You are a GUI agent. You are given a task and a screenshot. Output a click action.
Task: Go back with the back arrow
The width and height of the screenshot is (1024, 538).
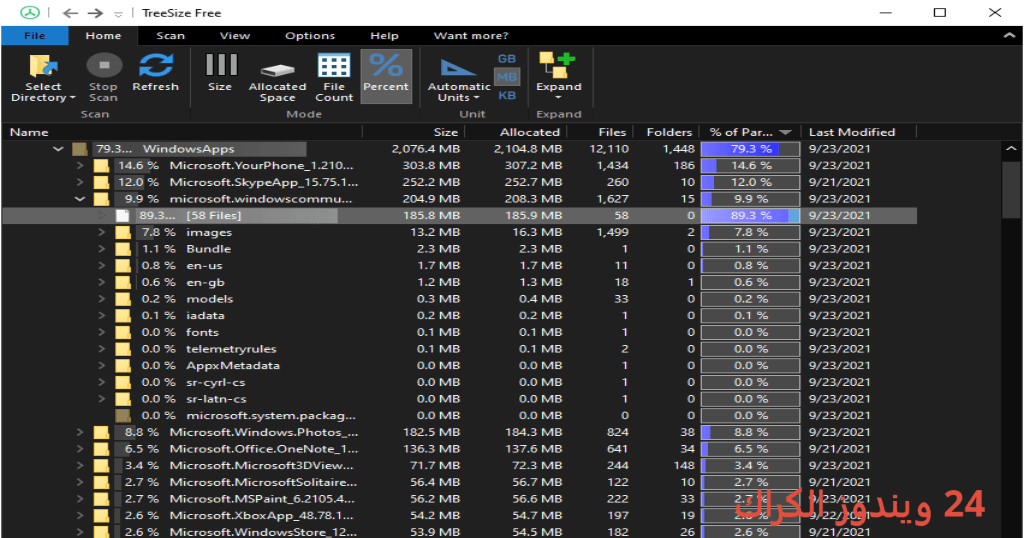point(71,13)
